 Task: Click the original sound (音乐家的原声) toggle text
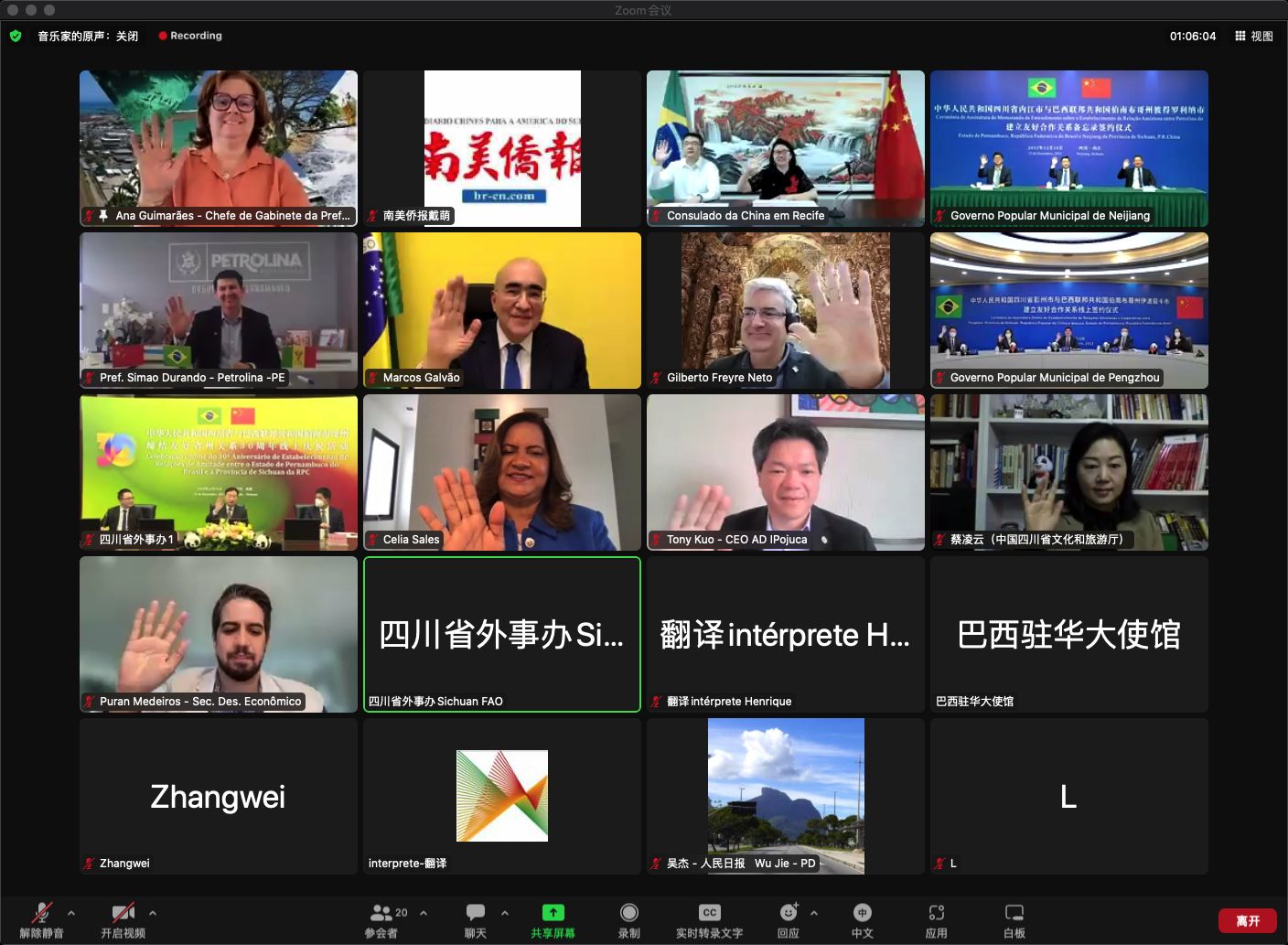coord(88,36)
